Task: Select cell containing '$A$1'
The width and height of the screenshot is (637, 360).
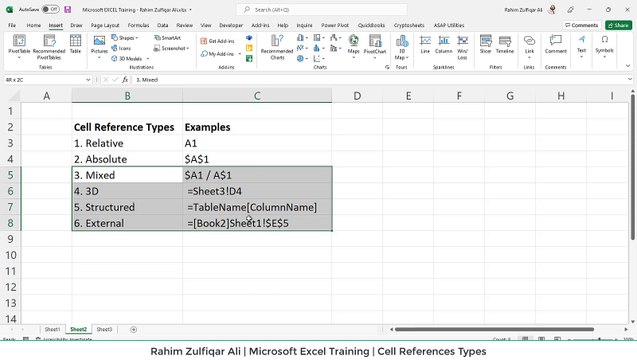Action: [x=257, y=159]
